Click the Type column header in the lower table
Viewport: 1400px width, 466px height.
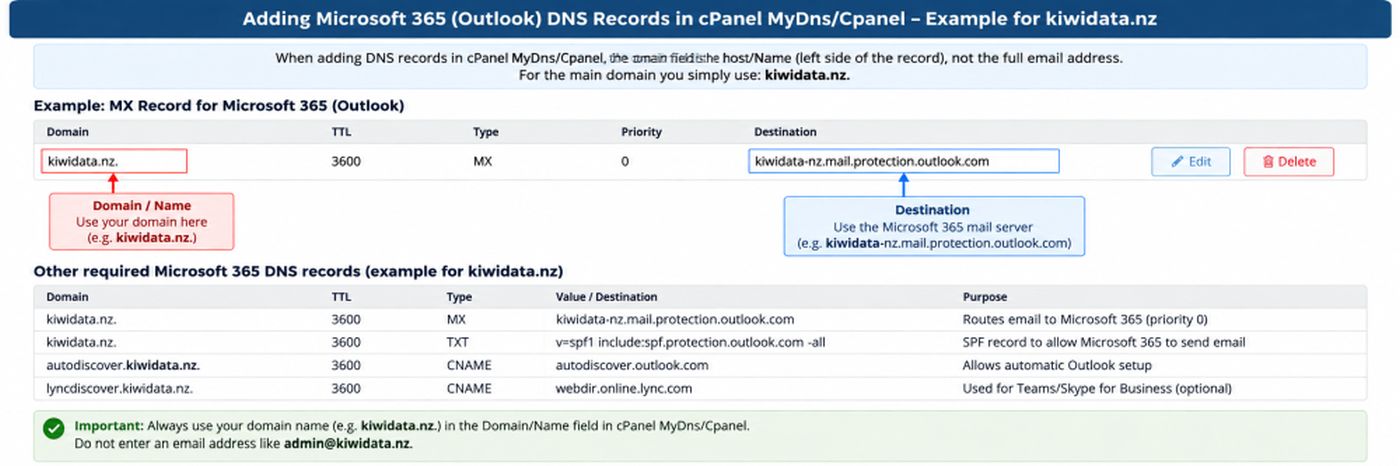click(459, 297)
